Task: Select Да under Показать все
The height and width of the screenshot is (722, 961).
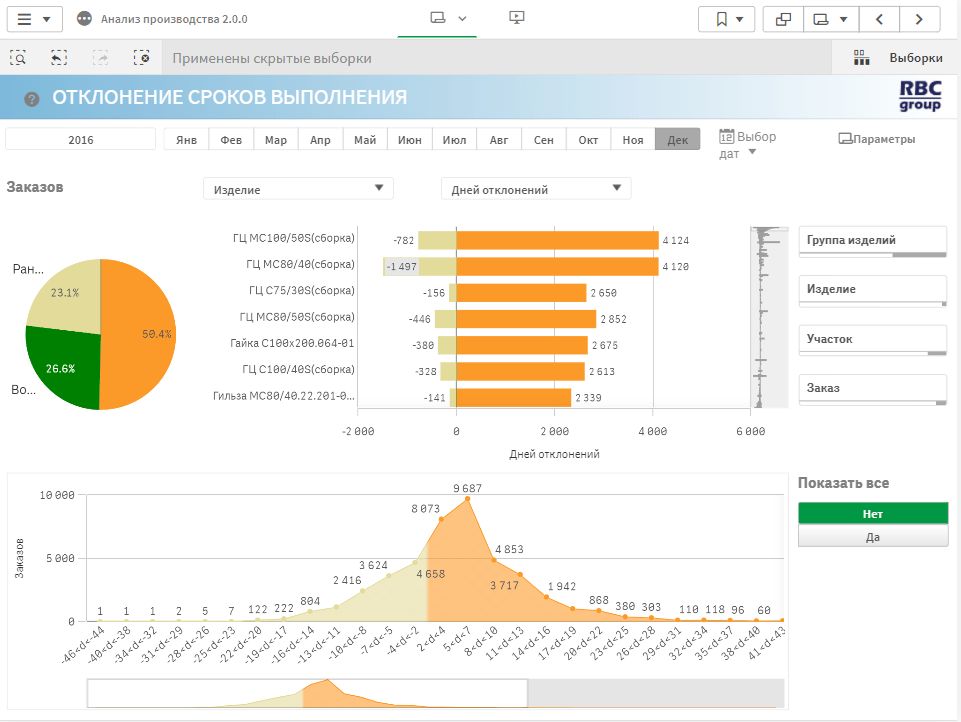Action: pos(872,536)
